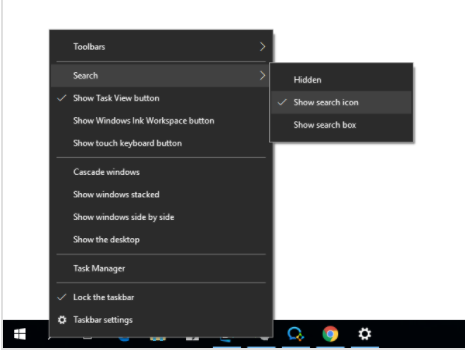Viewport: 465px width, 361px height.
Task: Open Task Manager from the context menu
Action: click(161, 268)
